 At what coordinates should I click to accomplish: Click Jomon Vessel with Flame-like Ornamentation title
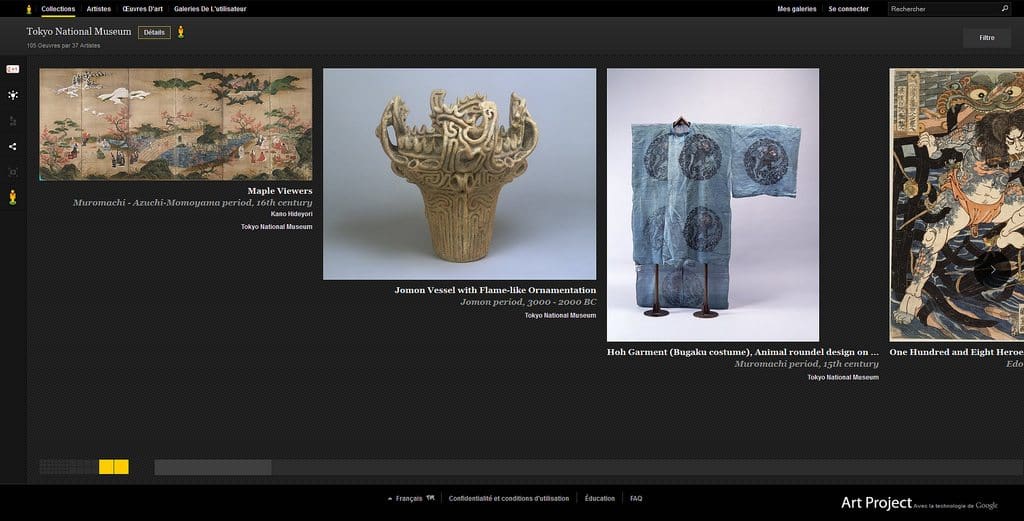pos(495,291)
